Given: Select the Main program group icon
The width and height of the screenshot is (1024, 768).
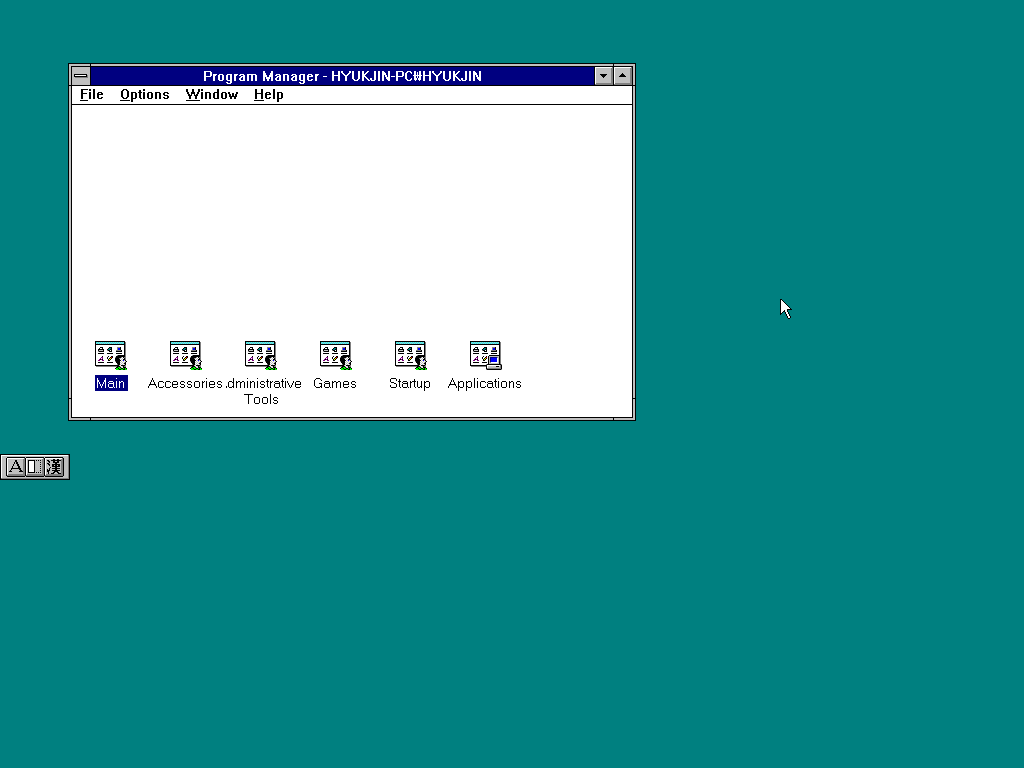Looking at the screenshot, I should pyautogui.click(x=110, y=355).
